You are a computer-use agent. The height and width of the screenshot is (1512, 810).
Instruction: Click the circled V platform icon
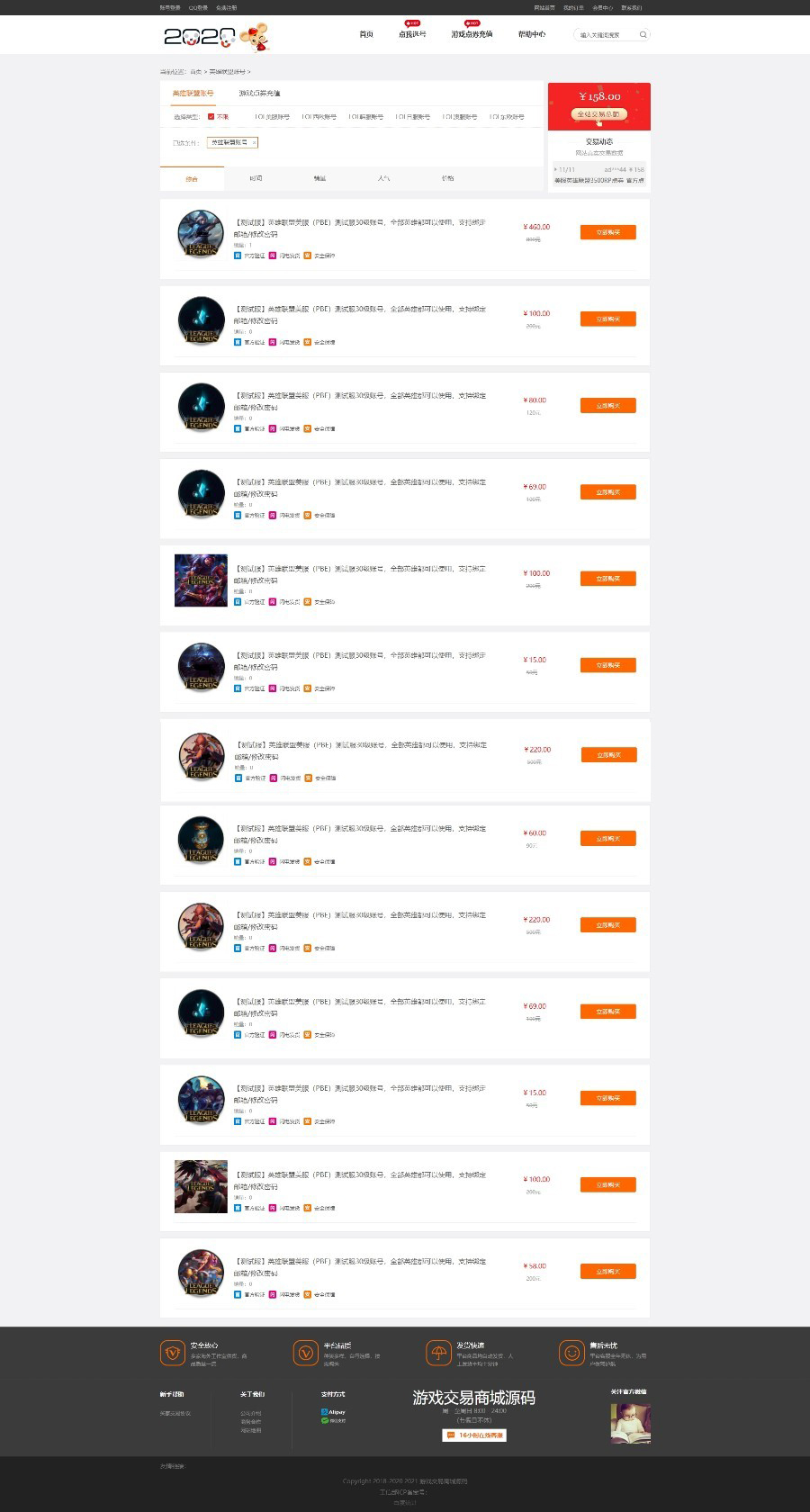[x=305, y=1352]
